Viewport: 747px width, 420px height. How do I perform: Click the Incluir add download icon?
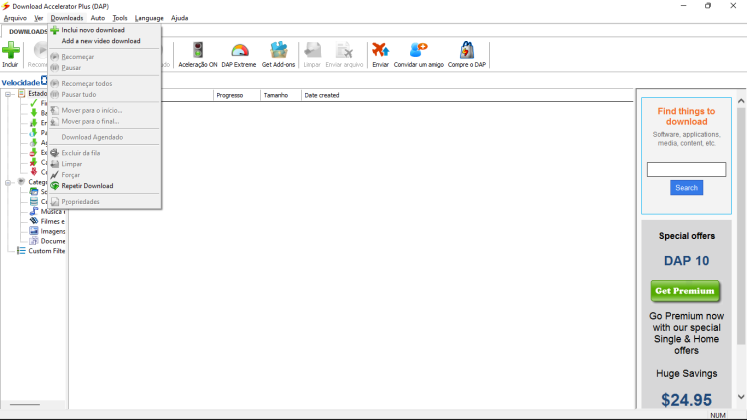pos(11,52)
